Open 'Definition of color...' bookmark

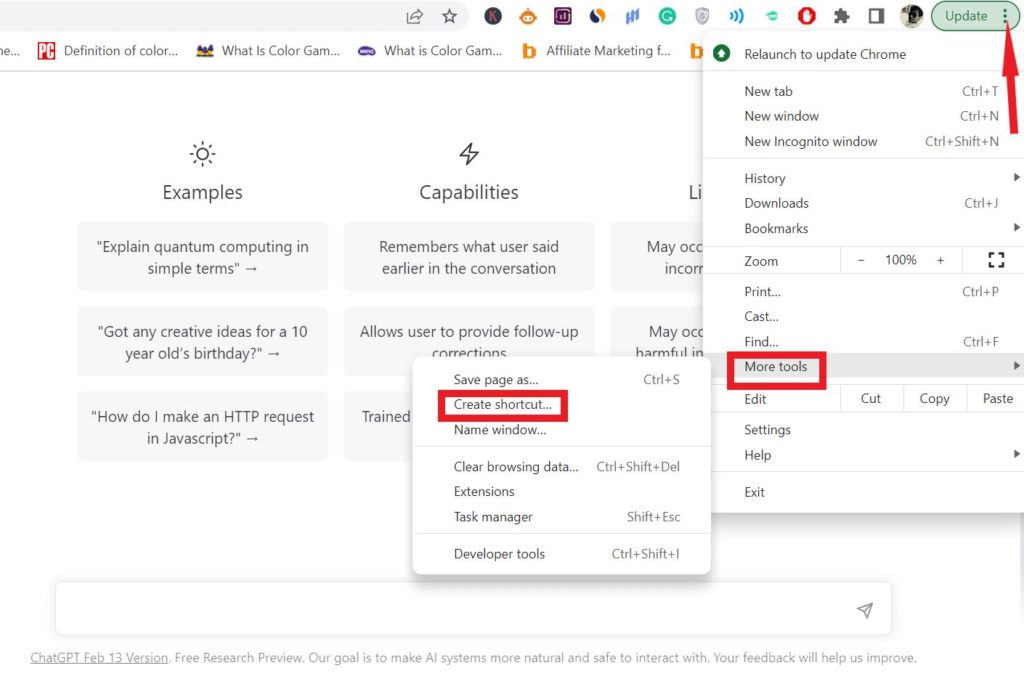point(108,51)
